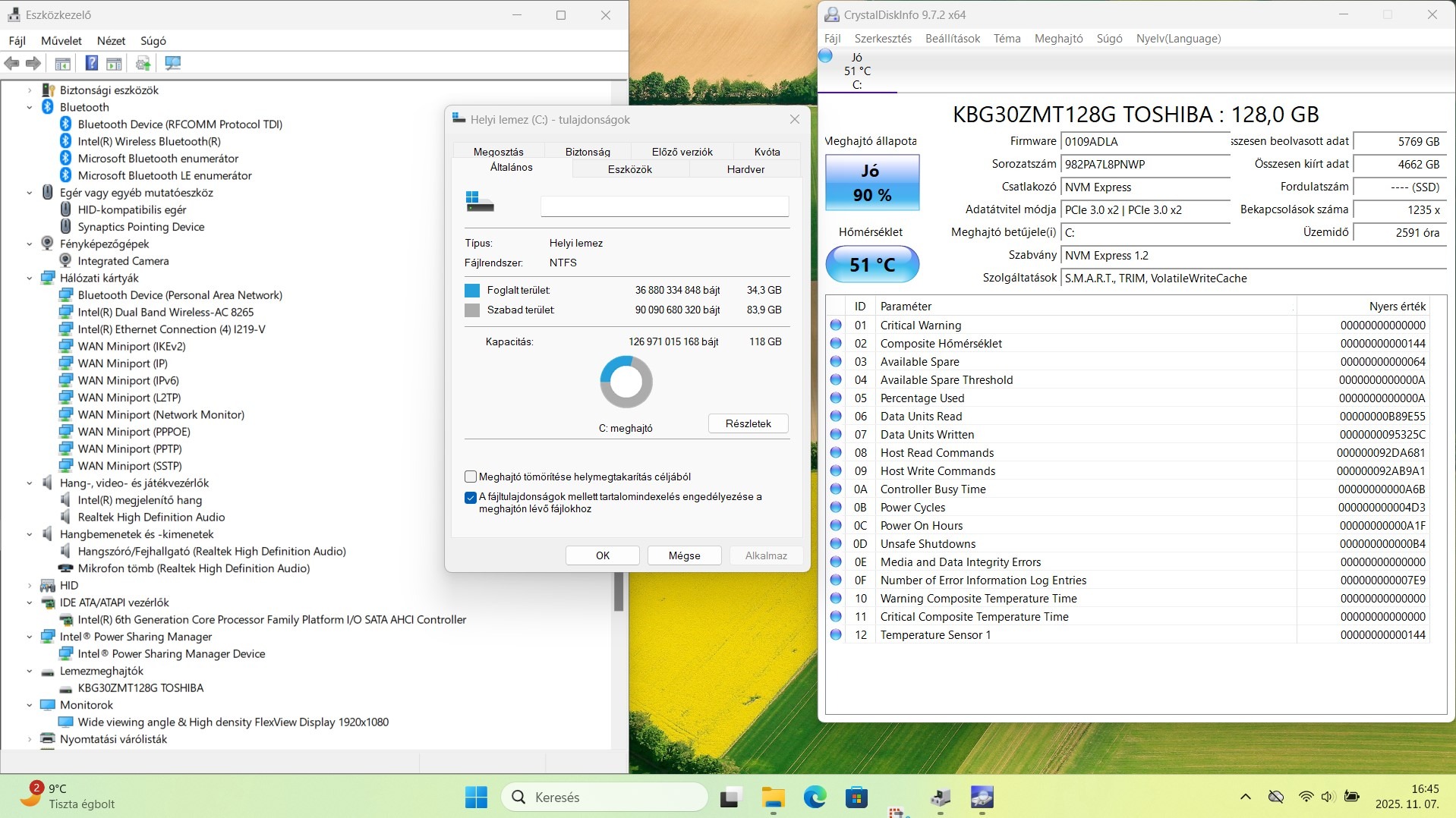
Task: Click the gray Szabad terület color square
Action: pyautogui.click(x=472, y=310)
